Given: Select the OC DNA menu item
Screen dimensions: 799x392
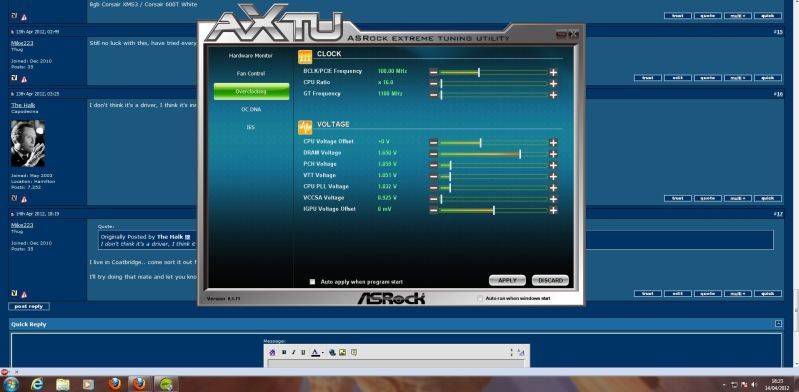Looking at the screenshot, I should 251,109.
